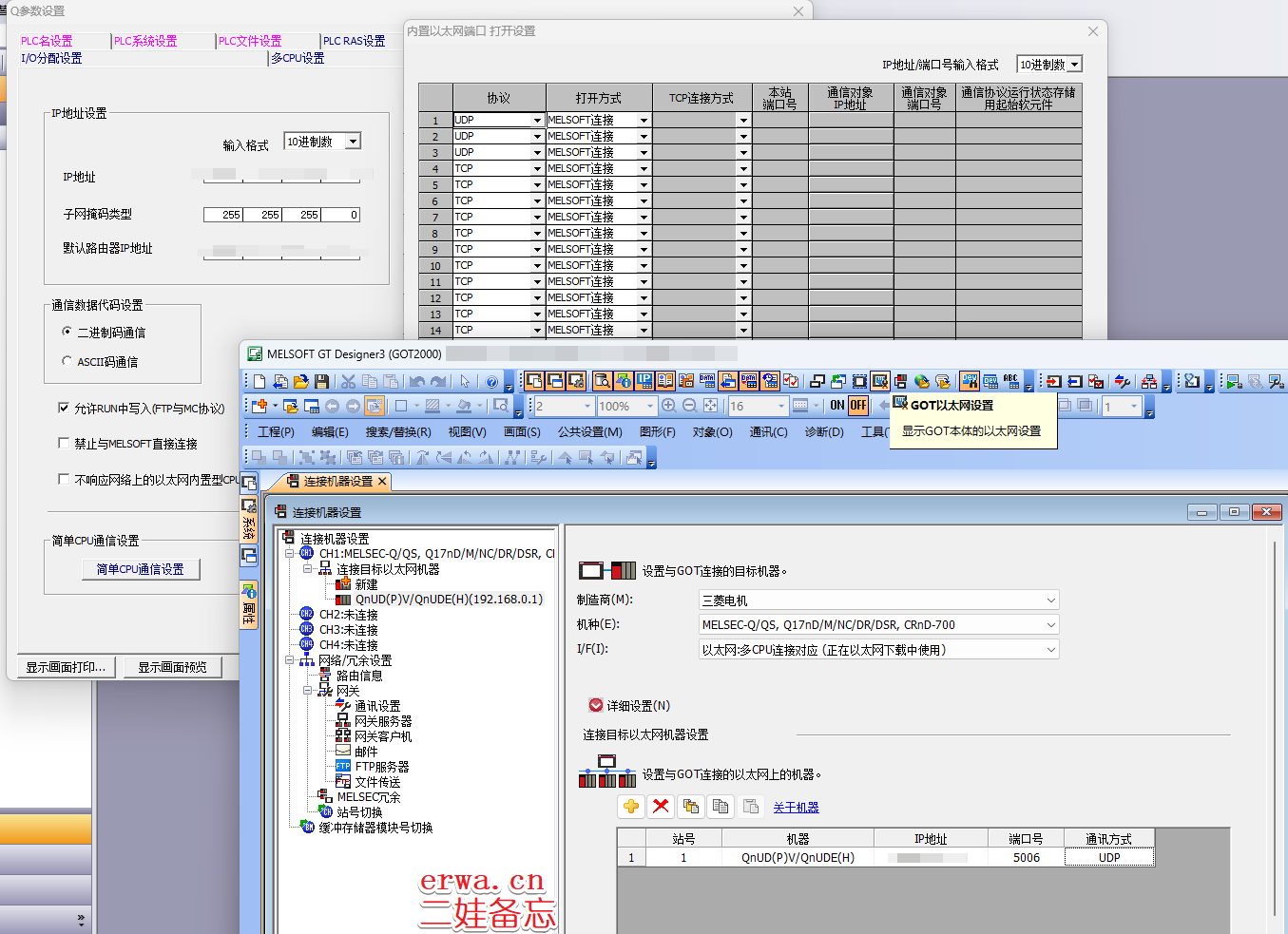Open the 机种 MELSEC-Q/QS dropdown
The width and height of the screenshot is (1288, 934).
pos(878,624)
